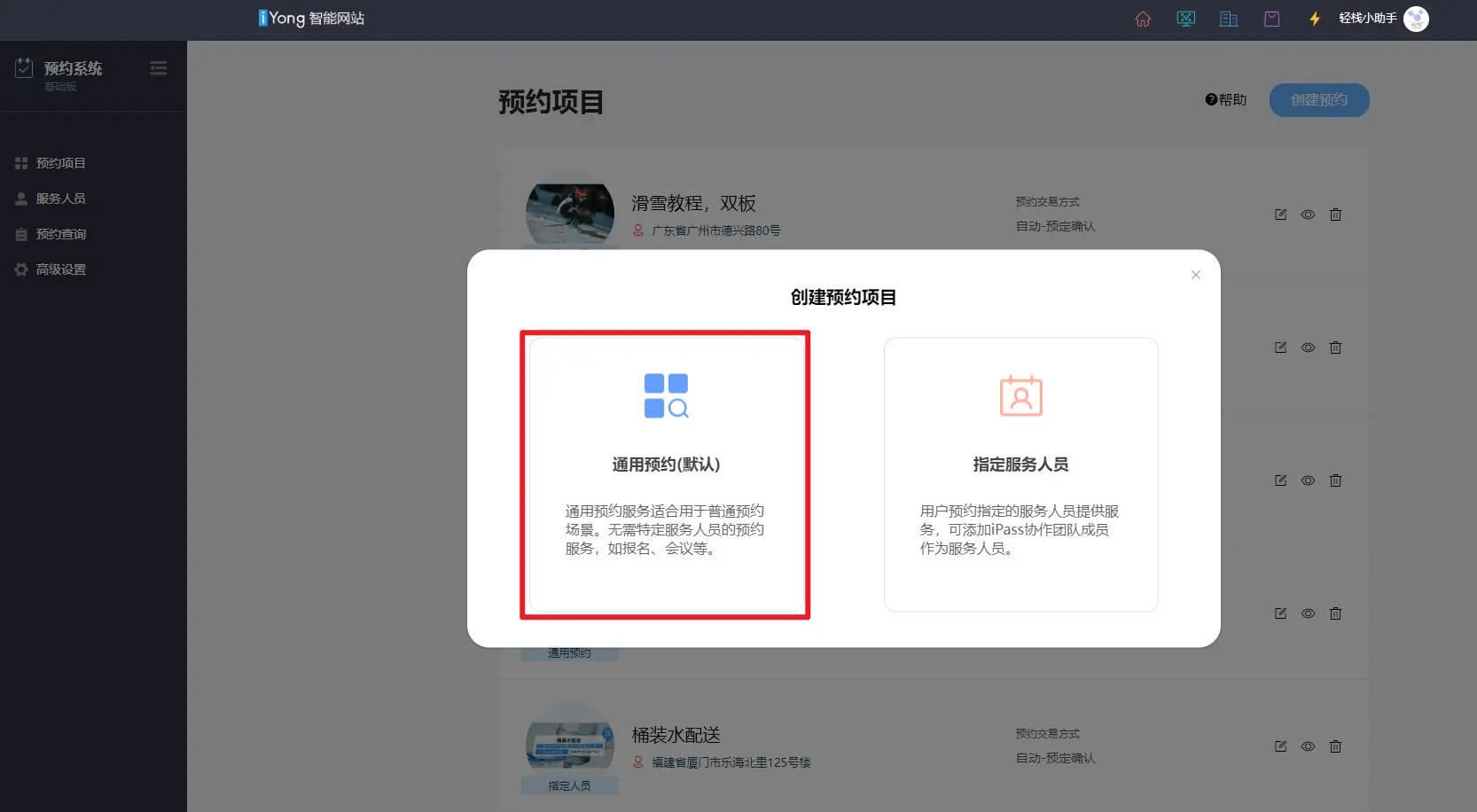Close the 创建预约项目 dialog
The height and width of the screenshot is (812, 1477).
(x=1195, y=275)
